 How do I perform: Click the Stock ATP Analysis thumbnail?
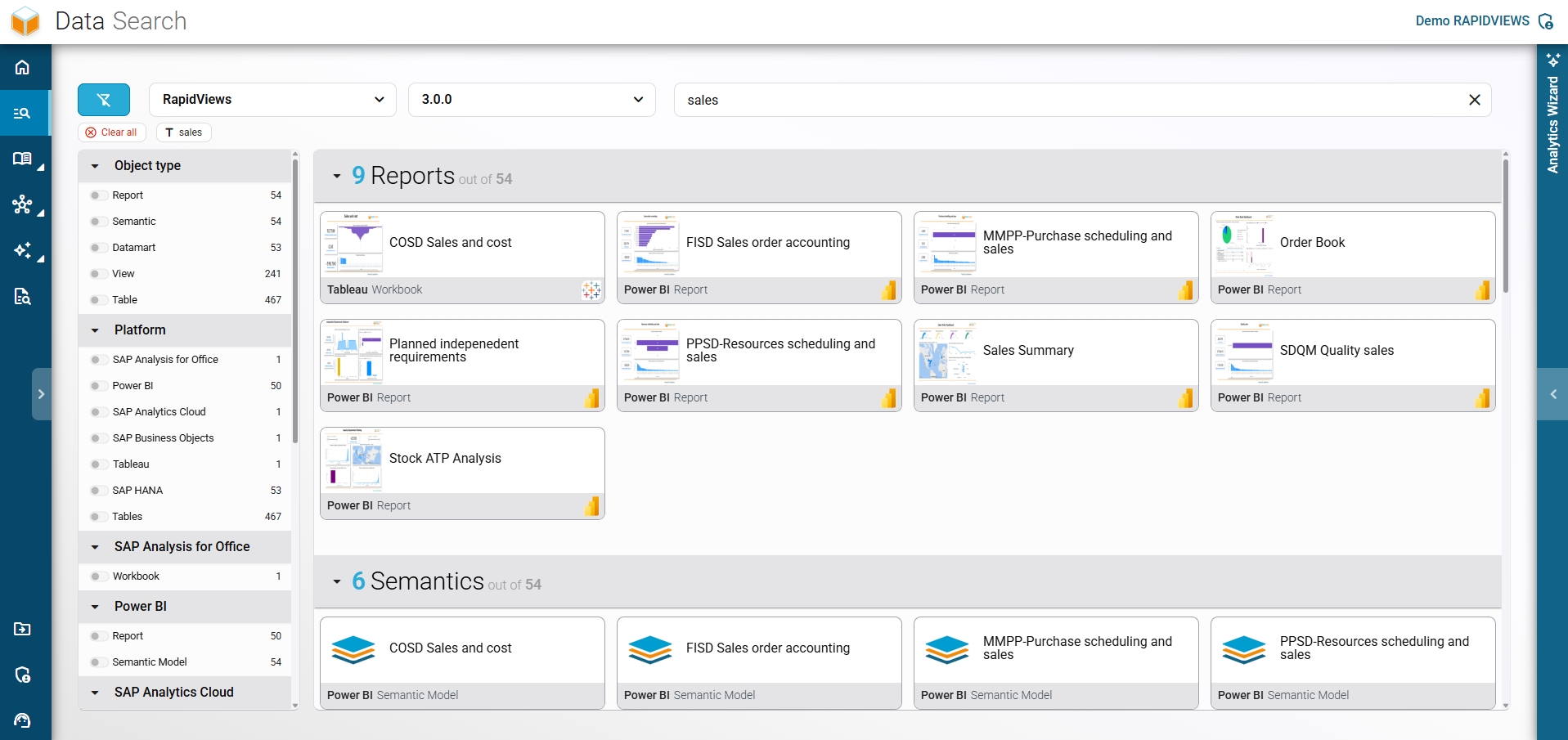coord(353,460)
